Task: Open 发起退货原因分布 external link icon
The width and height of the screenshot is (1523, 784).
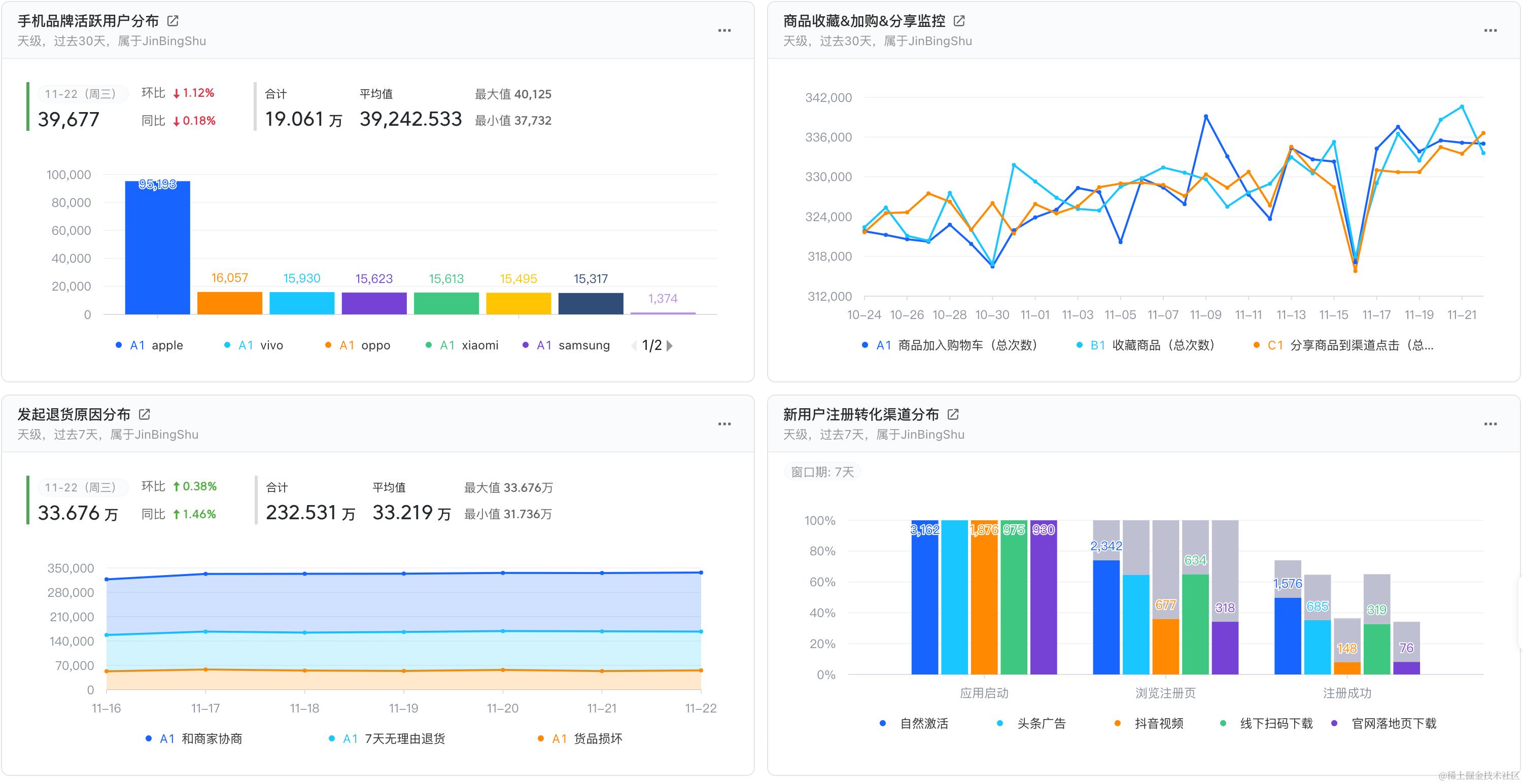Action: pyautogui.click(x=144, y=414)
